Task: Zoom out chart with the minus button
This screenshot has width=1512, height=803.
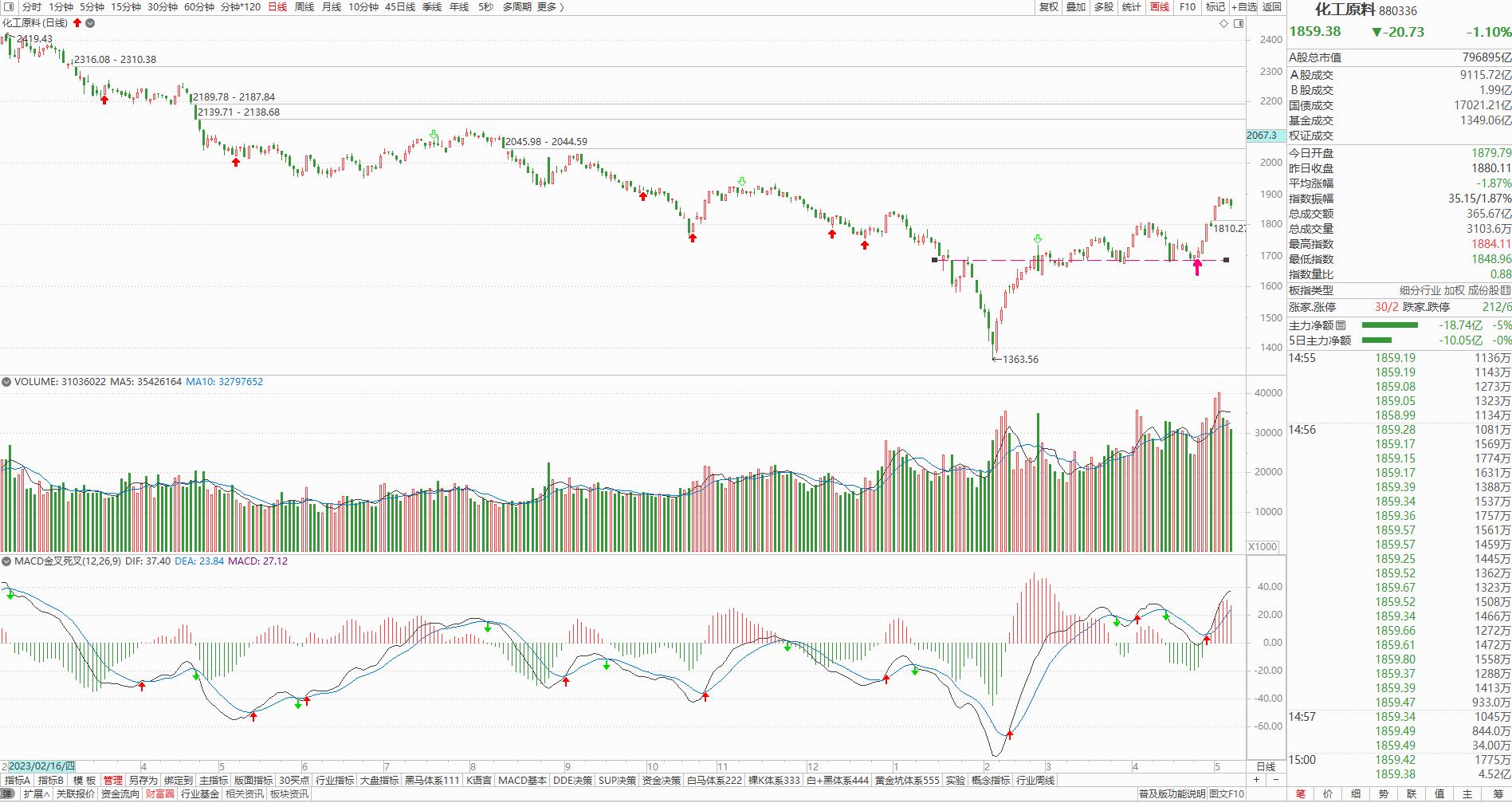Action: click(x=1275, y=779)
